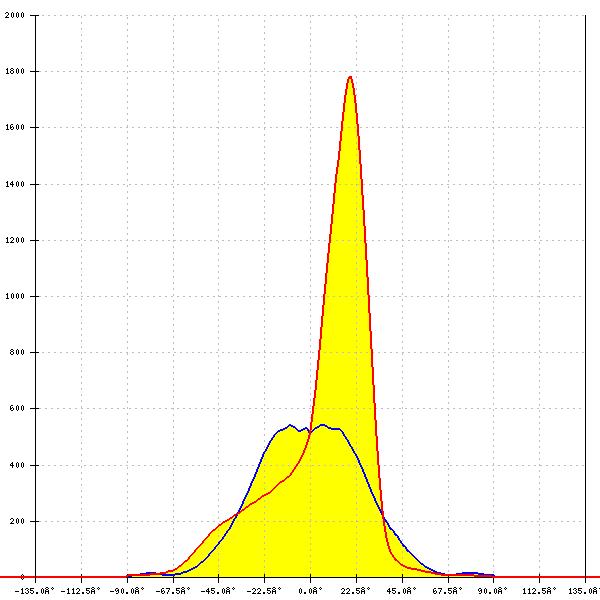The width and height of the screenshot is (600, 600).
Task: Click the red curve's peak near 1800
Action: pos(350,78)
